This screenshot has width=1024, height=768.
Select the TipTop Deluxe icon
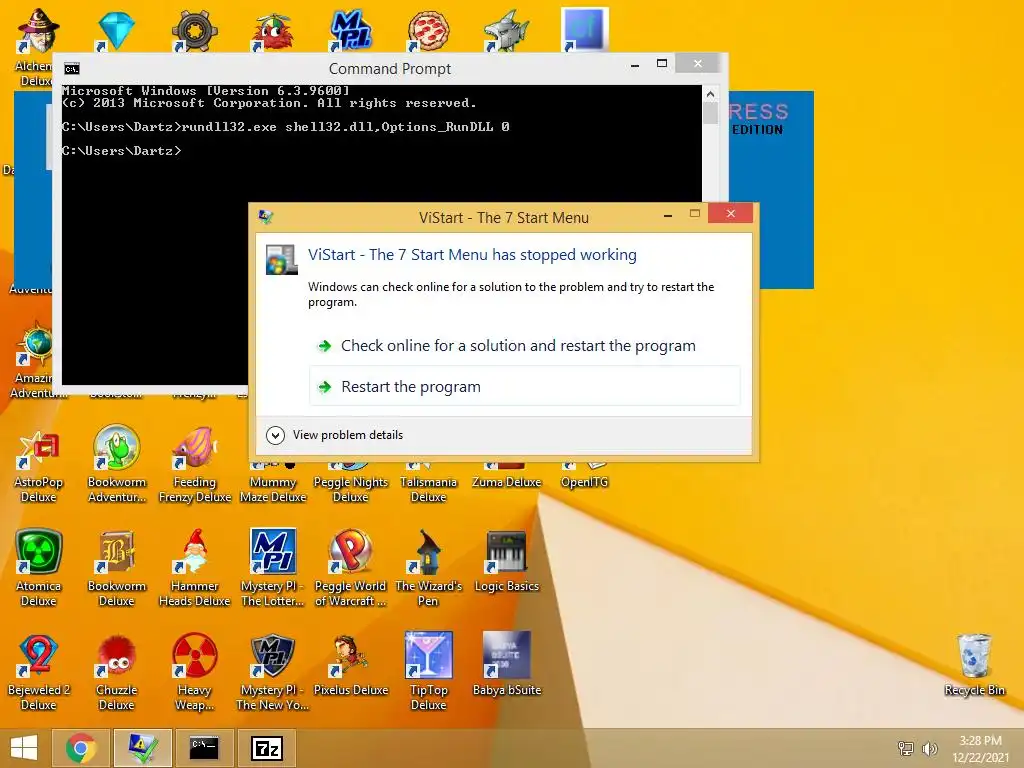(428, 673)
